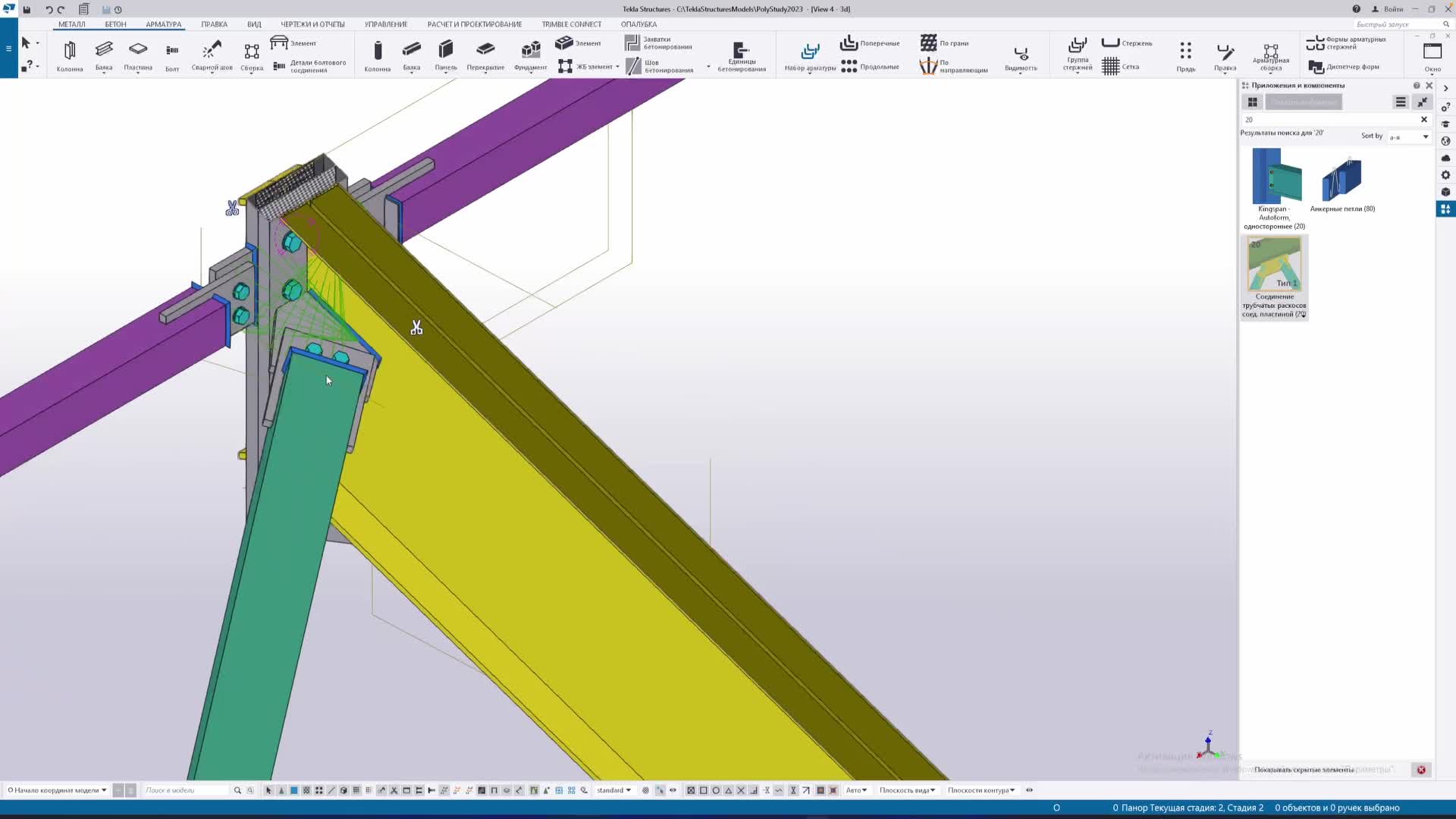Activate the Сварной шов weld tool
This screenshot has height=819, width=1456.
pos(212,56)
